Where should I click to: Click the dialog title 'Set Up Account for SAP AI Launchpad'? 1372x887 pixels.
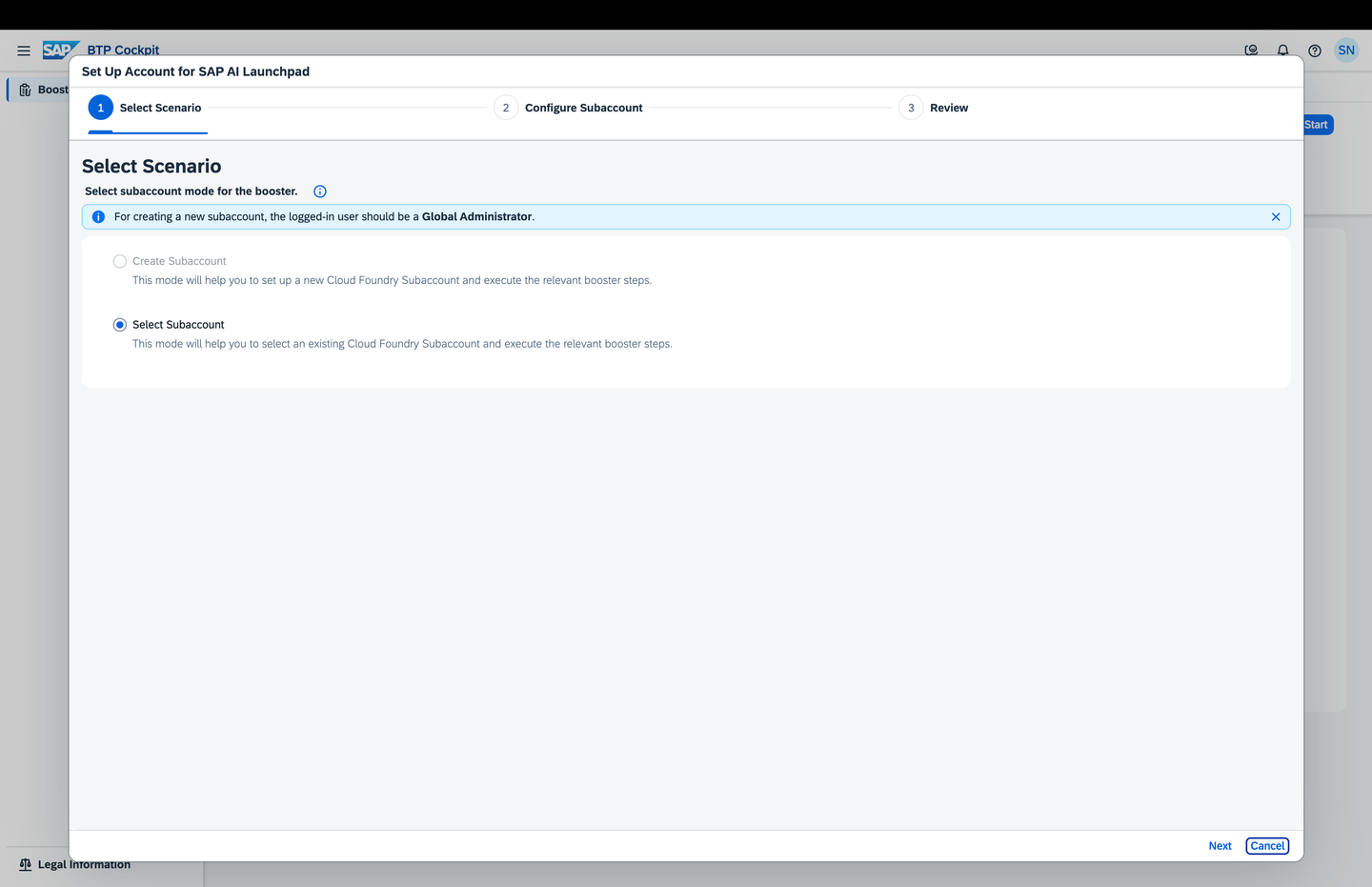point(195,71)
